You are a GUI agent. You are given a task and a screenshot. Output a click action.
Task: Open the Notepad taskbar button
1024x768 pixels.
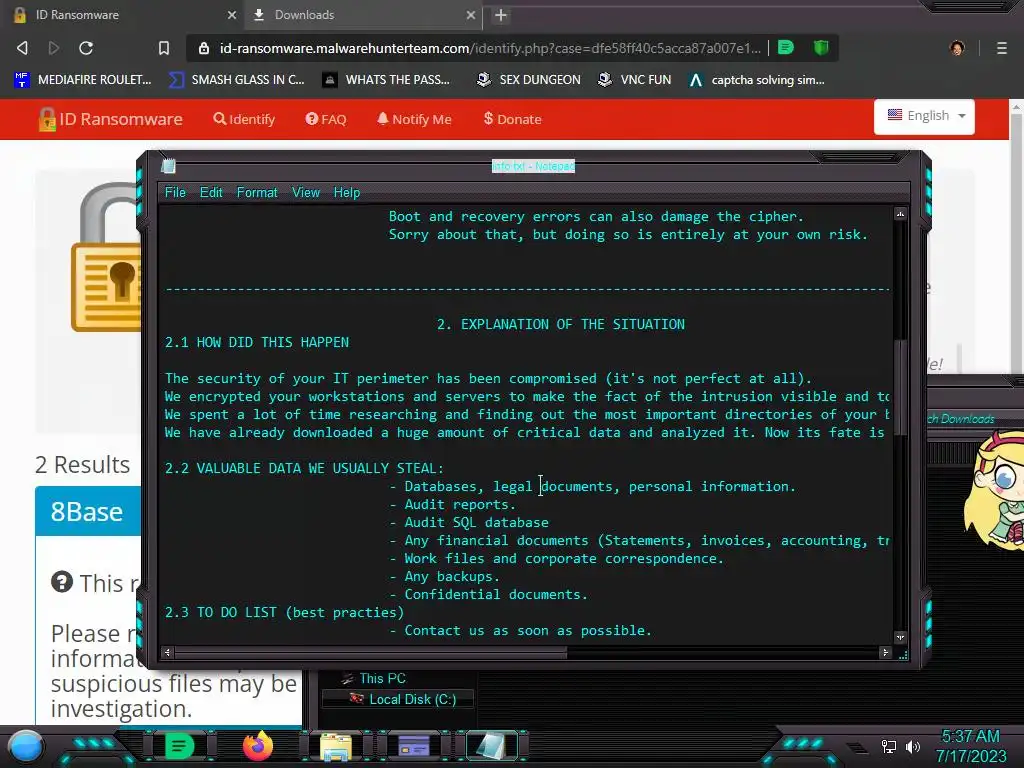pyautogui.click(x=491, y=746)
